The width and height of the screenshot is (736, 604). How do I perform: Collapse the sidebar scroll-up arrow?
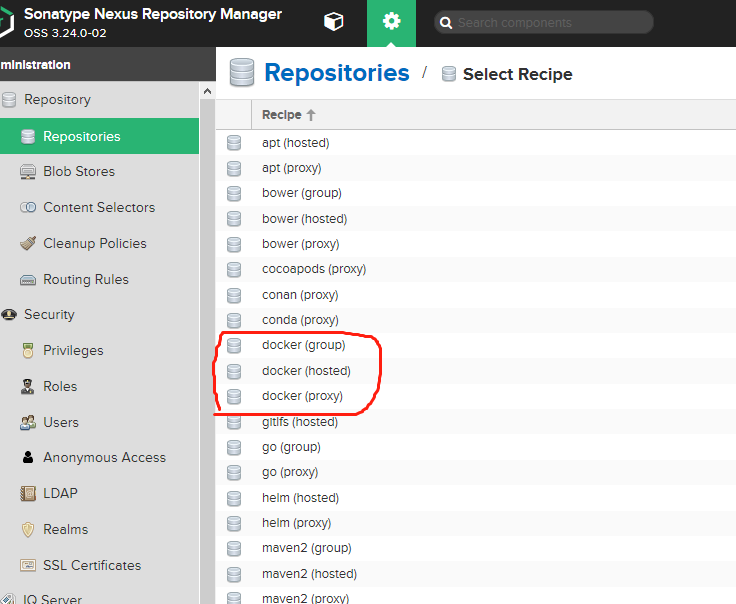(x=207, y=92)
